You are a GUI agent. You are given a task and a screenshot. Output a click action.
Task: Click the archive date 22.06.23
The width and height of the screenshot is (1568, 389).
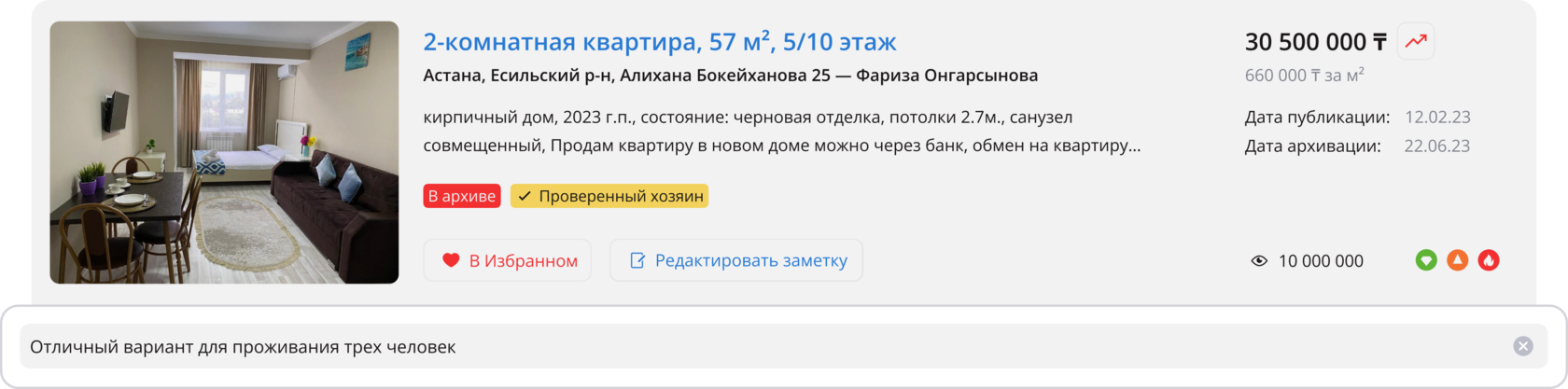[1437, 146]
